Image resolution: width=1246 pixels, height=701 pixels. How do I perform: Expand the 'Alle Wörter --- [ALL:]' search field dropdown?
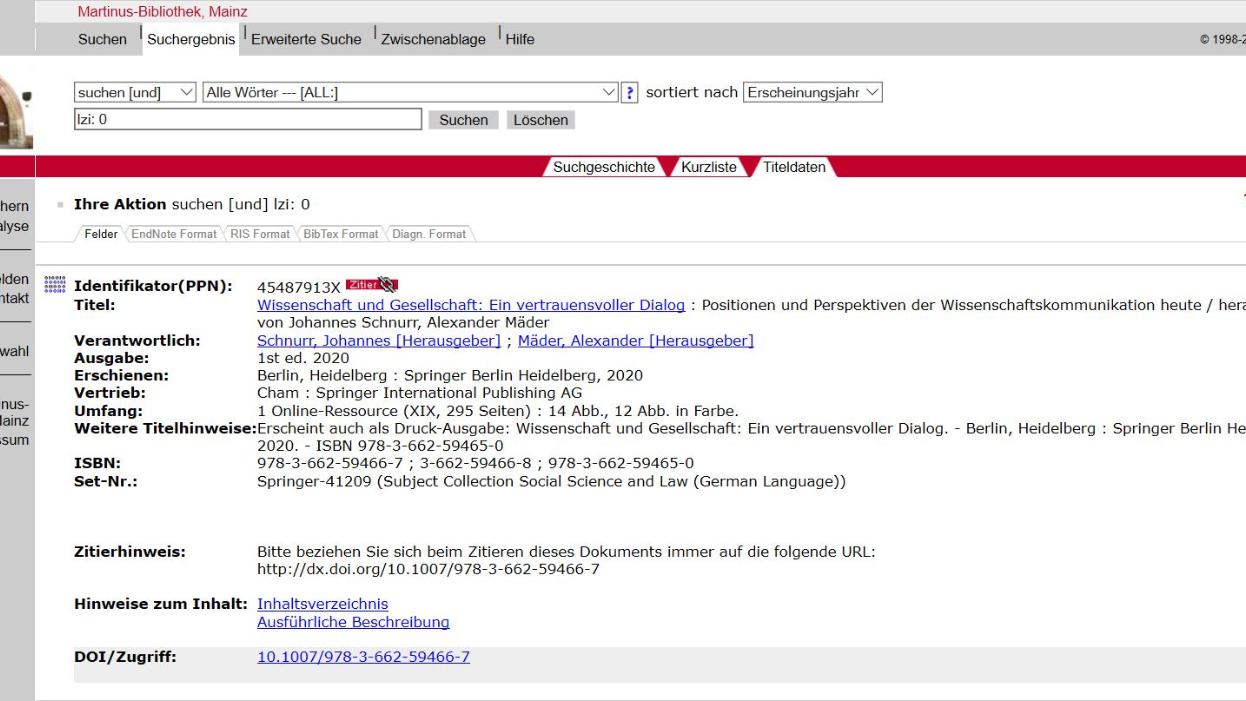pyautogui.click(x=411, y=93)
